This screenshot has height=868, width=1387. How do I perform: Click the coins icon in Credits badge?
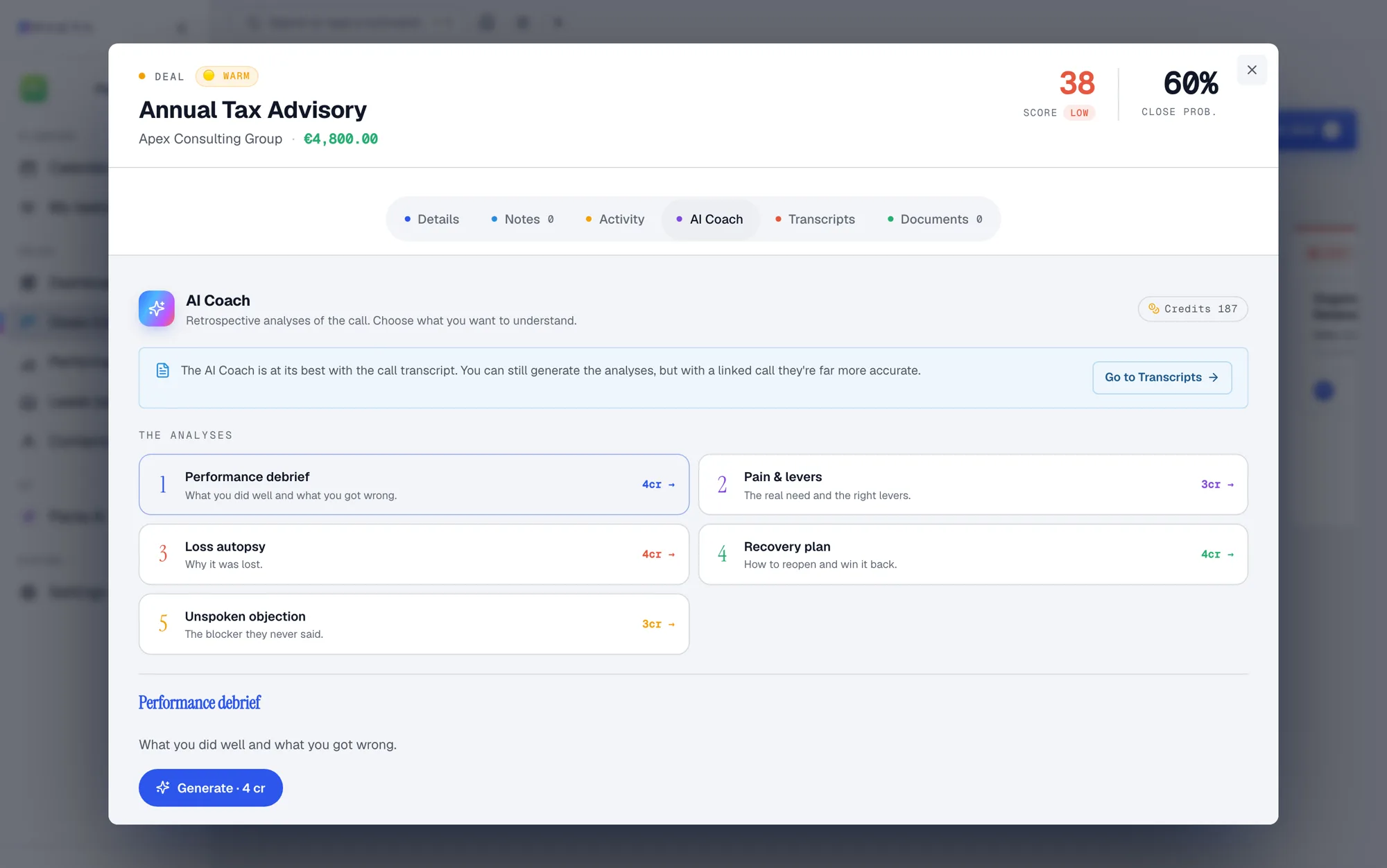click(1154, 309)
